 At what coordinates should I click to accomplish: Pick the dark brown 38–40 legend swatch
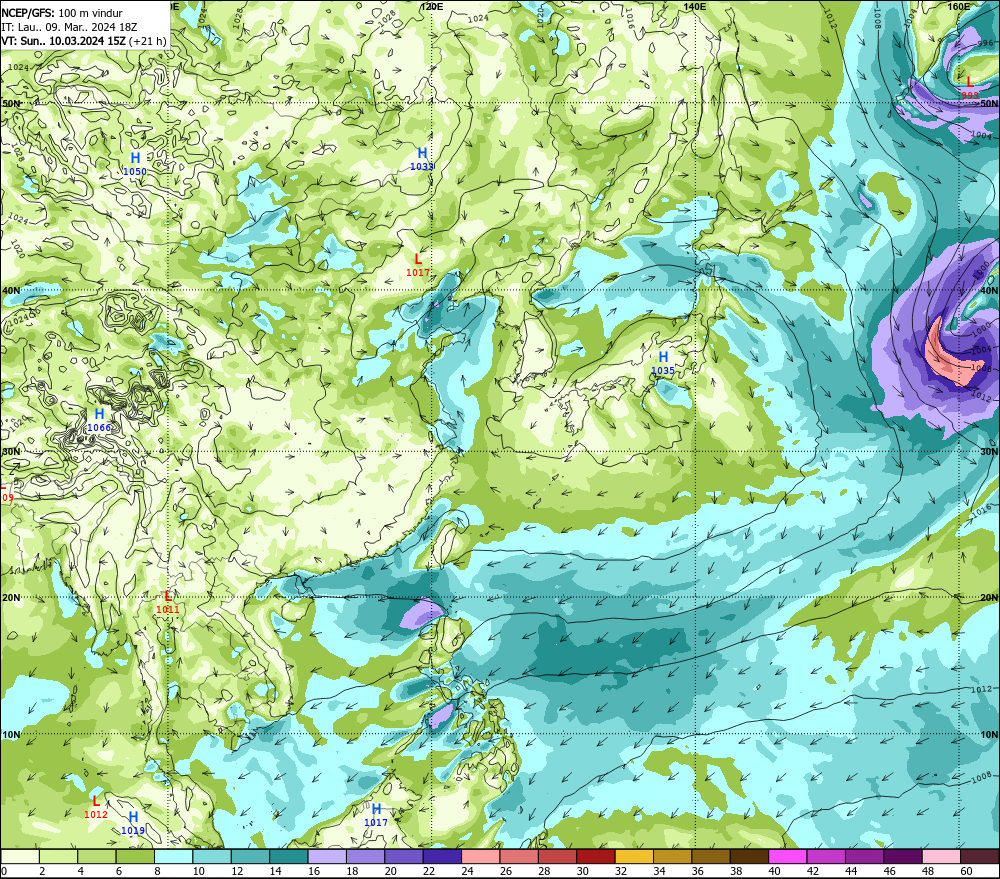749,856
